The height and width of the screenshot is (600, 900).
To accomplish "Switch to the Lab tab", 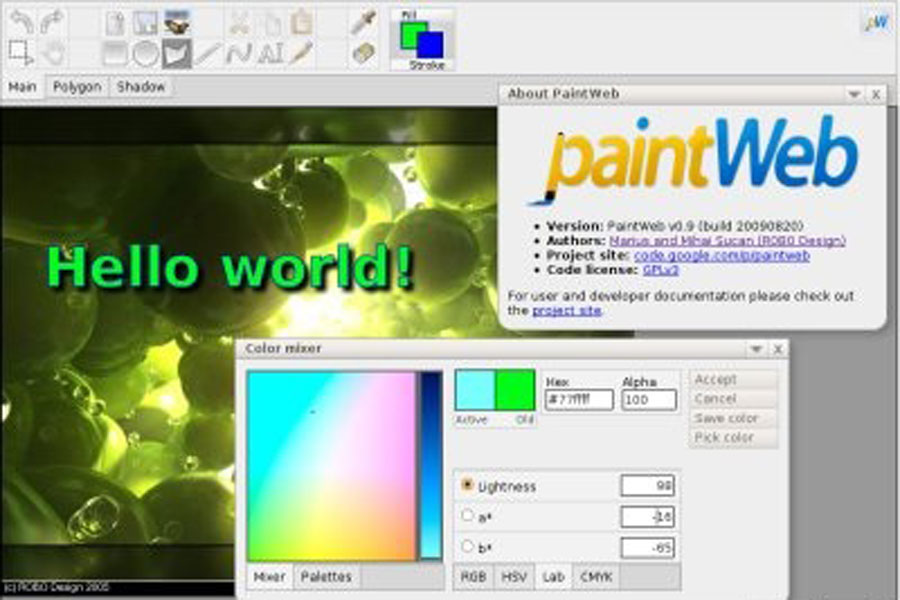I will click(553, 577).
